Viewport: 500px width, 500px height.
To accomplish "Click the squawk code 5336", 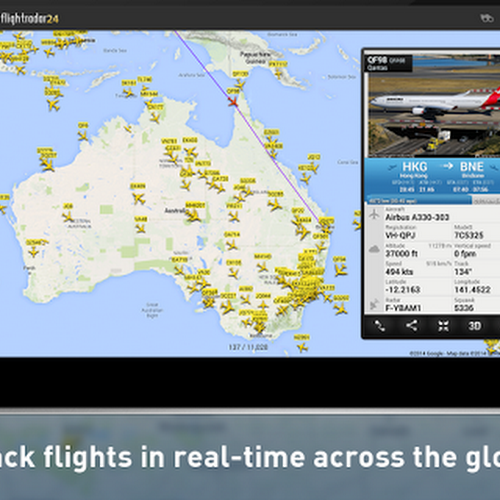I will pos(464,308).
